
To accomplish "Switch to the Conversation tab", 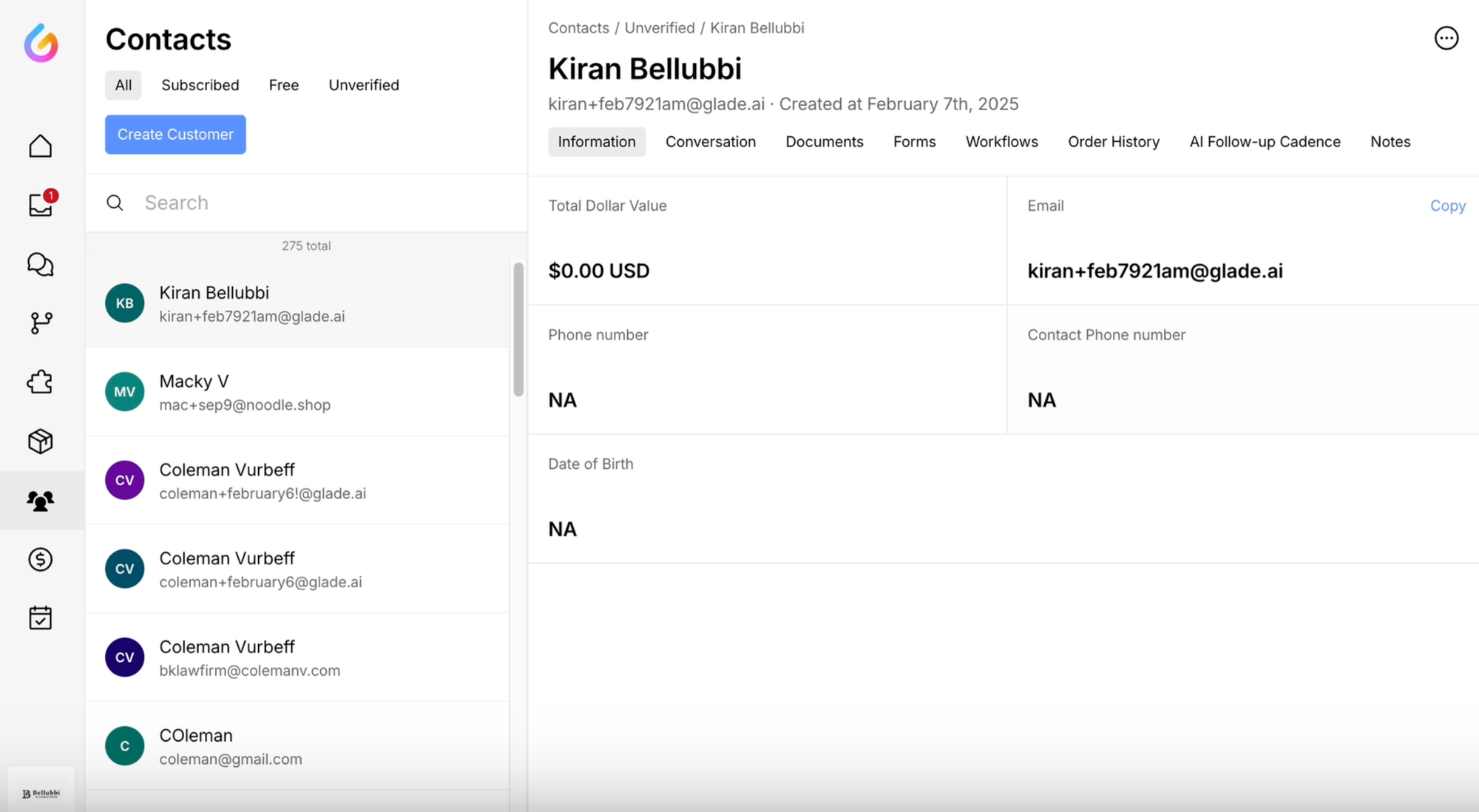I will pyautogui.click(x=710, y=142).
